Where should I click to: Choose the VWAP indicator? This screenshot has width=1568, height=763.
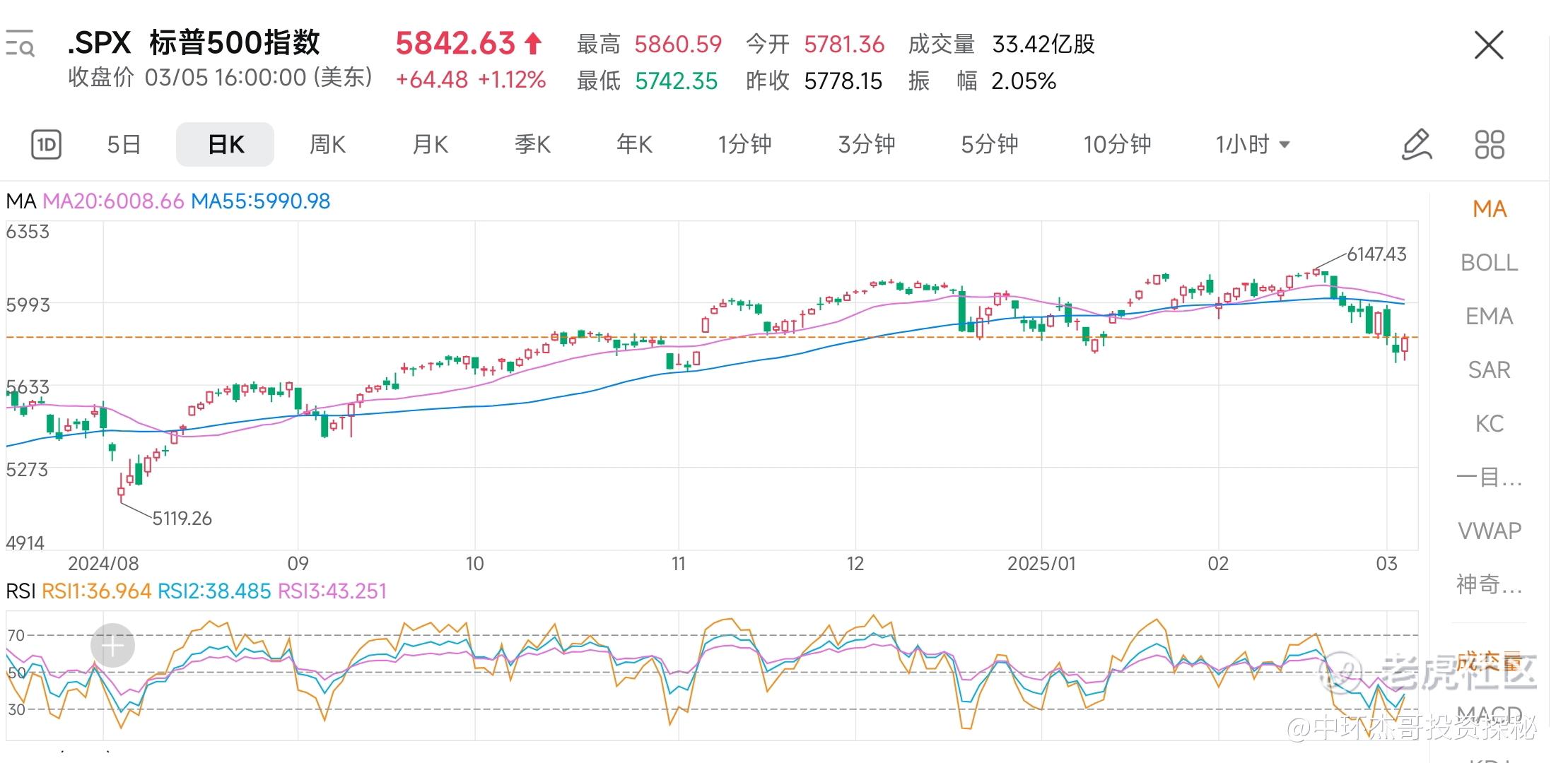click(1490, 531)
